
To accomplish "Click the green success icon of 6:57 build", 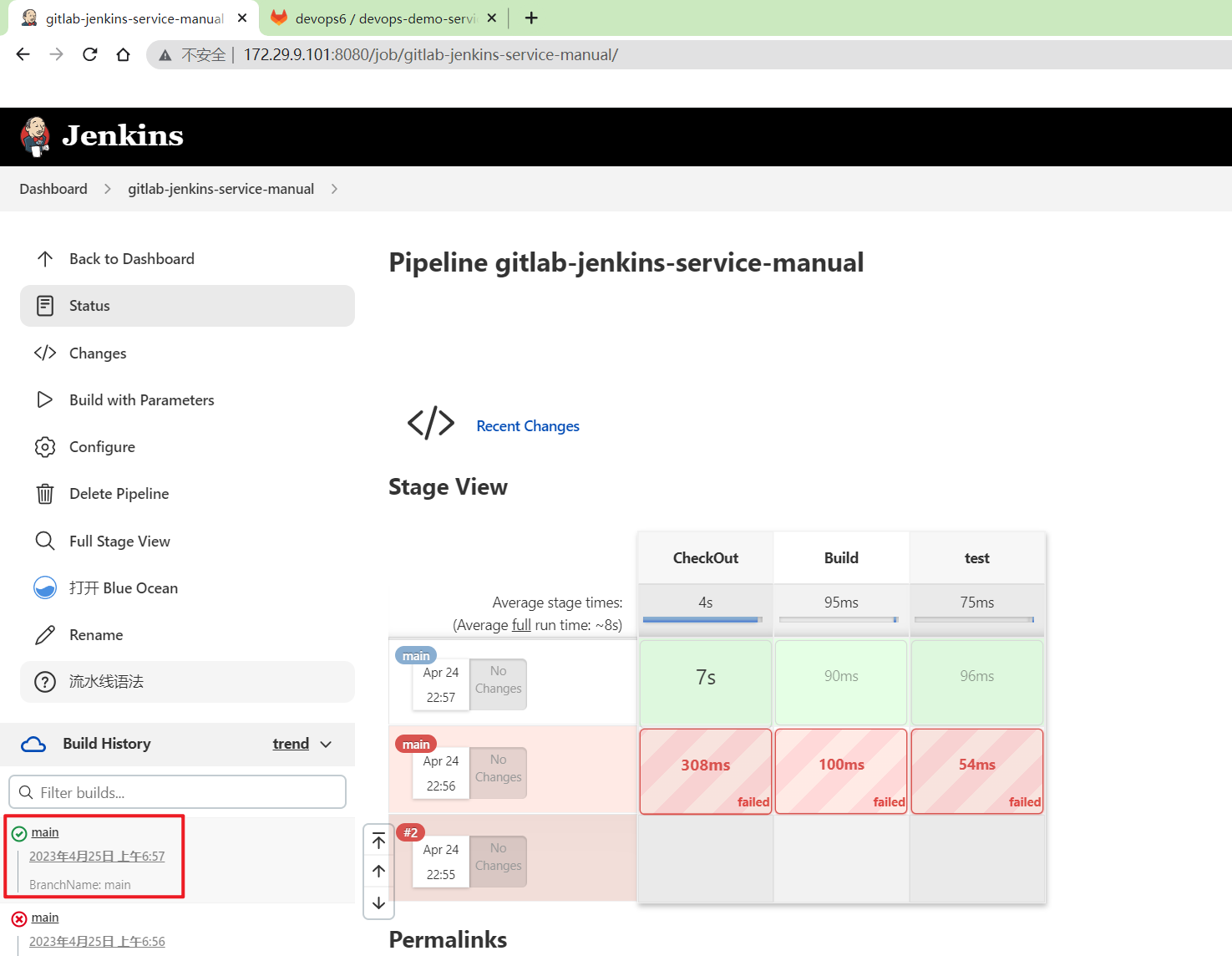I will coord(19,834).
